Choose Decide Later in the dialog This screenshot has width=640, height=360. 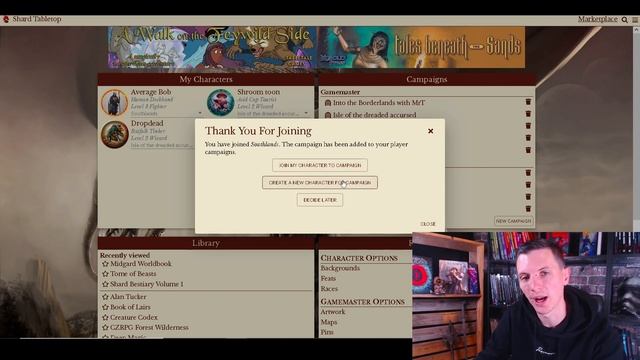click(x=320, y=200)
